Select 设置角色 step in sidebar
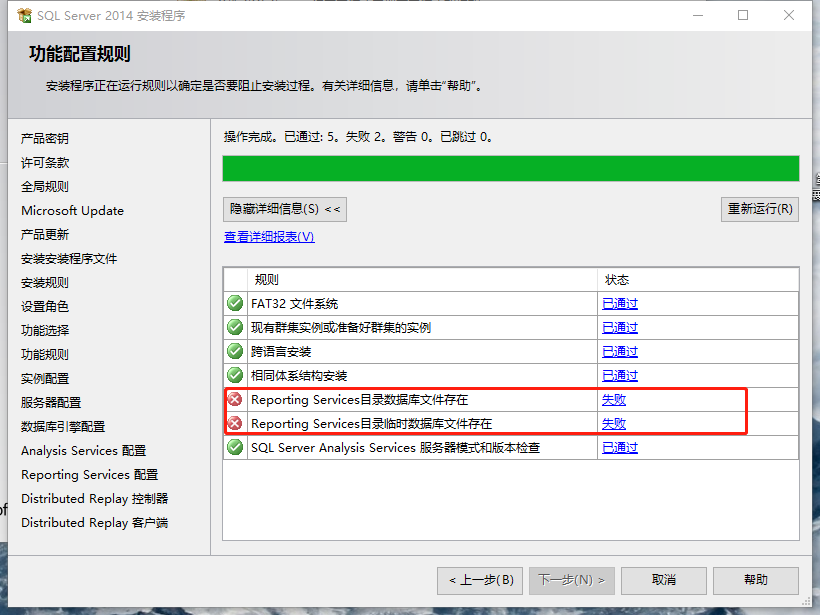The width and height of the screenshot is (820, 615). 45,306
